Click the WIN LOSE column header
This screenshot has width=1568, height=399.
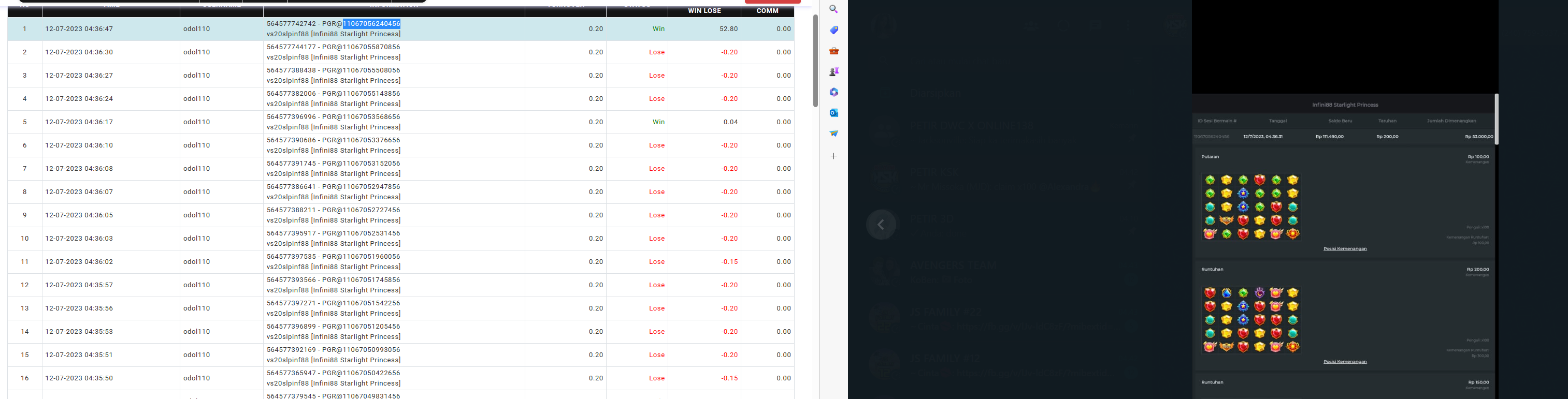704,11
